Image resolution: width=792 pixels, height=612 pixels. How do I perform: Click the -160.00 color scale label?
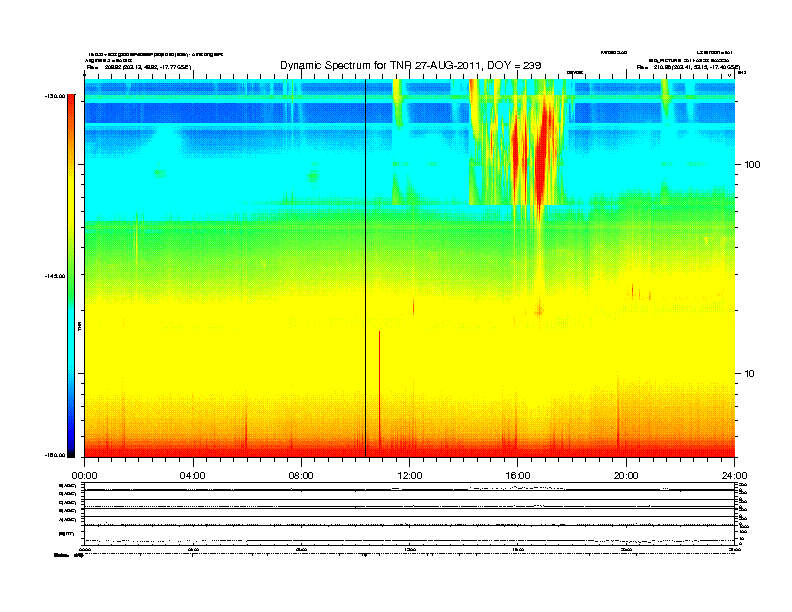(55, 455)
